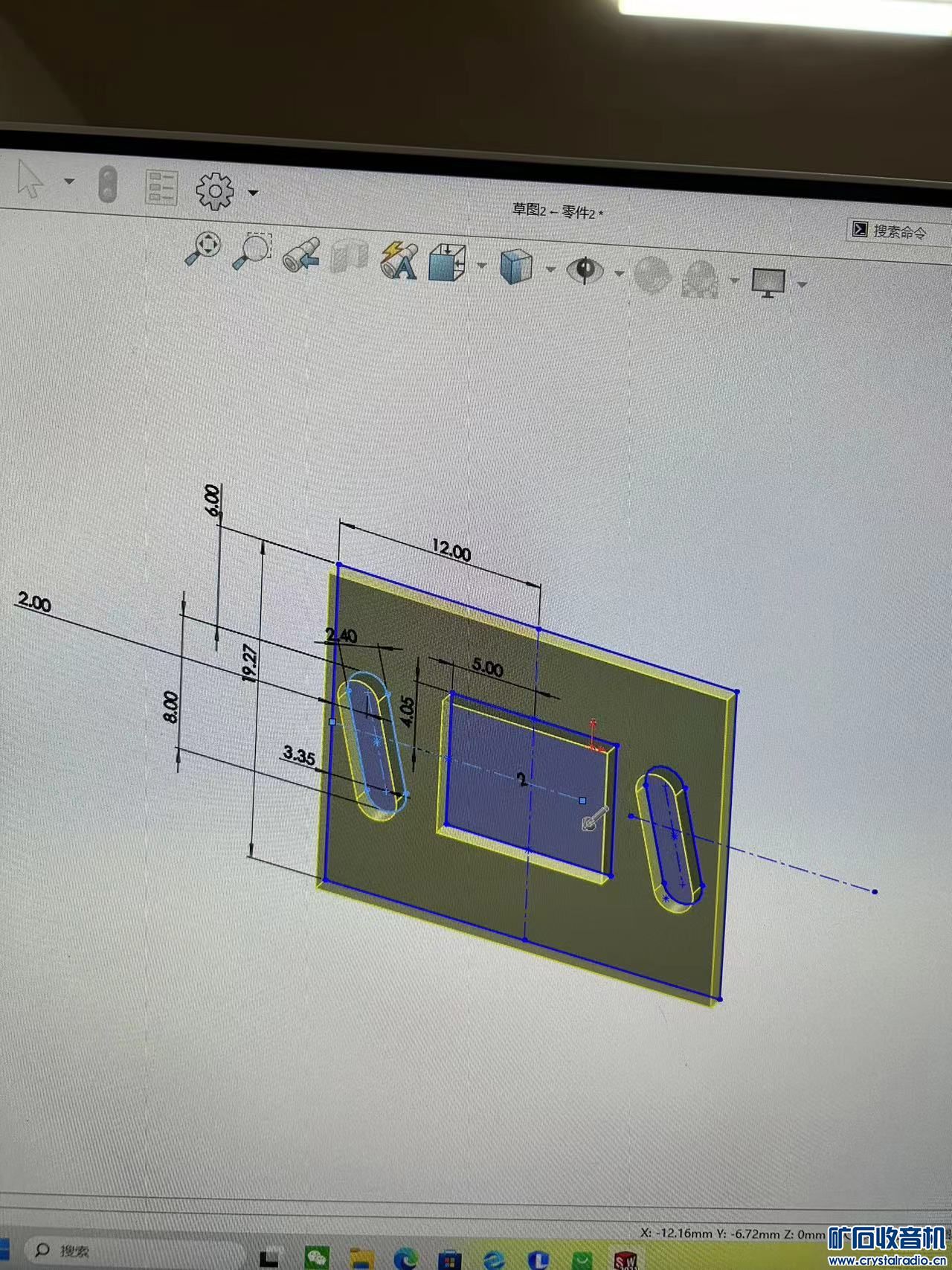Toggle the greyed Section View icon

(350, 257)
